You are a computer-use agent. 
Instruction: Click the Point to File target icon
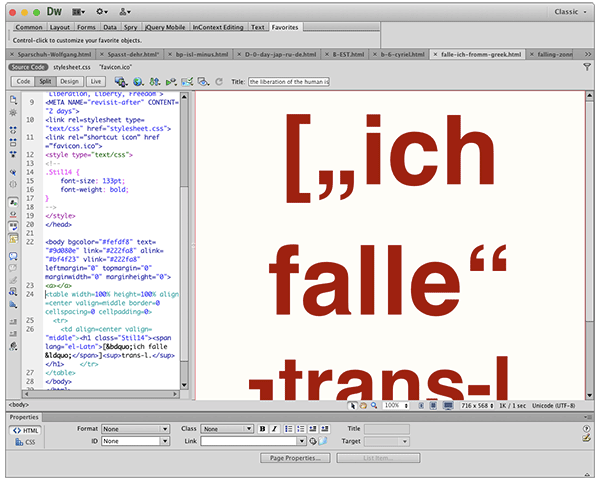[x=313, y=441]
